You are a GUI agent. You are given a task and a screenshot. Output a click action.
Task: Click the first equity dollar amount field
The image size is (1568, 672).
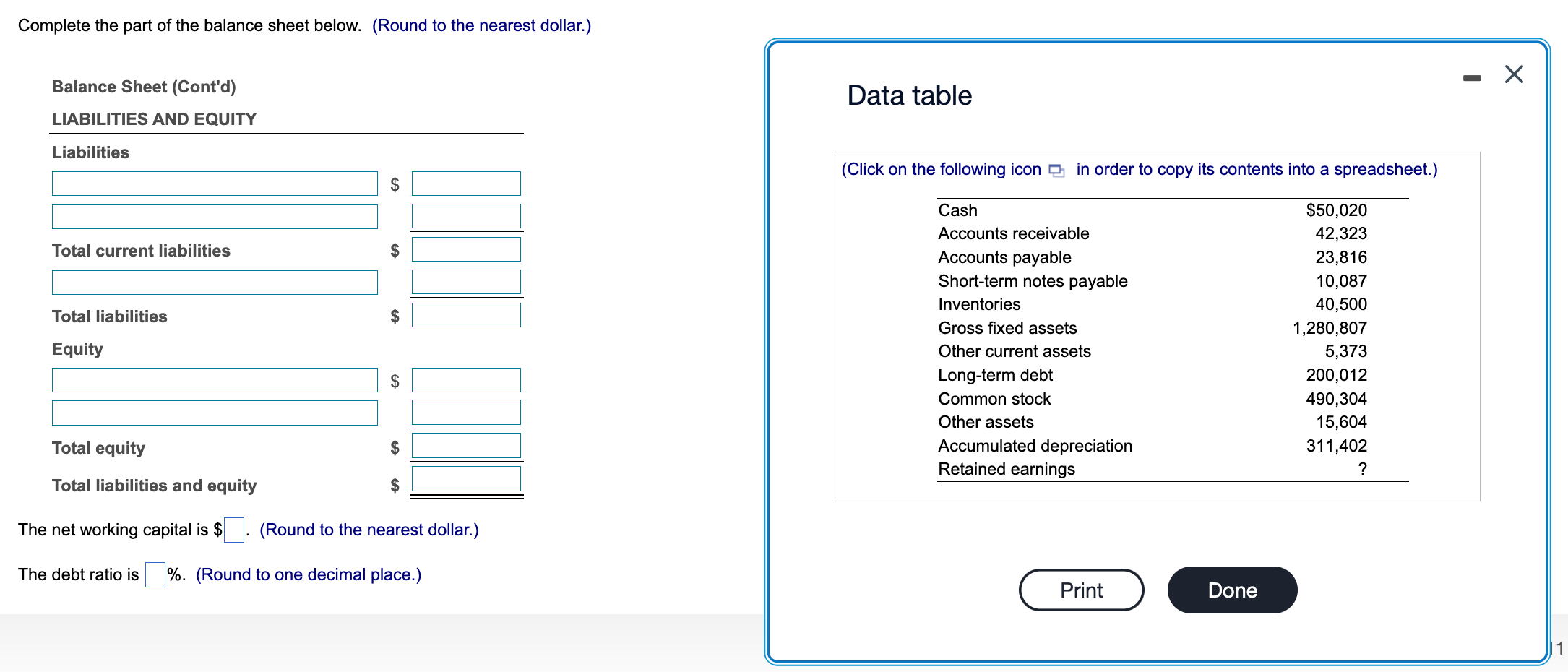[466, 379]
